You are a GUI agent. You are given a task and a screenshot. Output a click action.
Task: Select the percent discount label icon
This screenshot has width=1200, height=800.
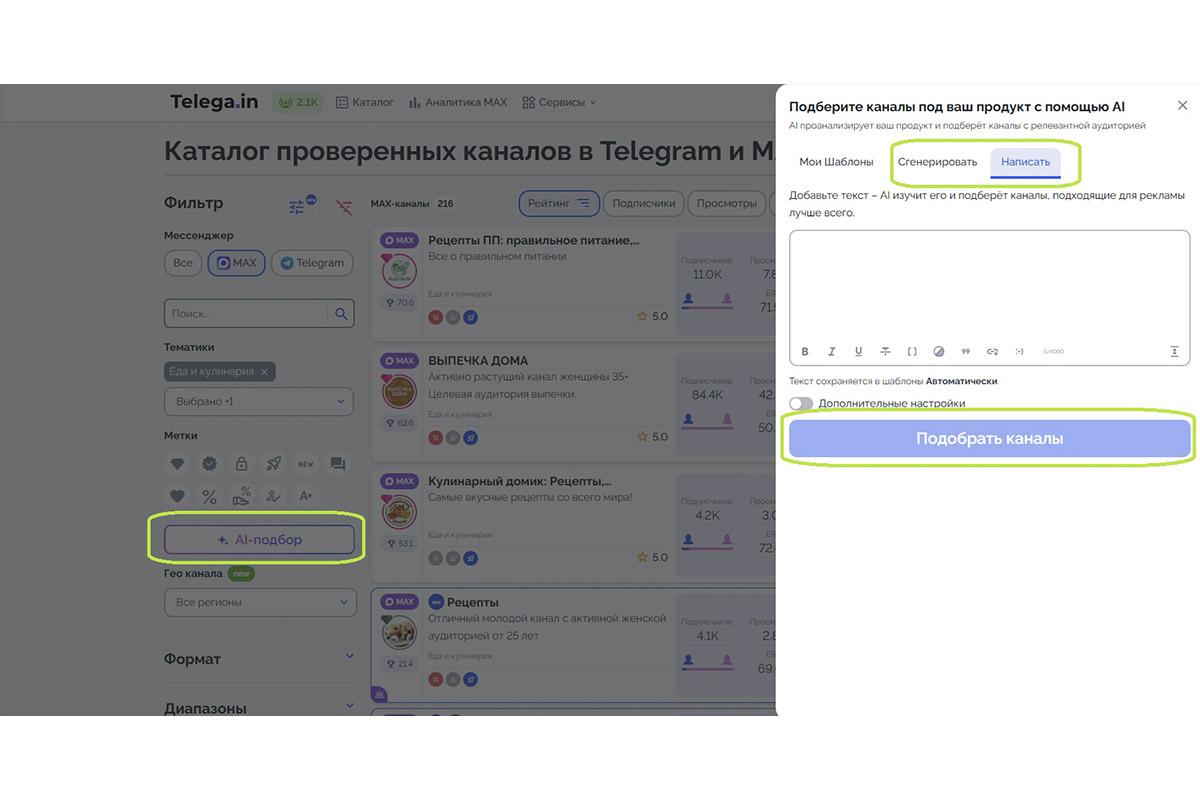[x=210, y=495]
